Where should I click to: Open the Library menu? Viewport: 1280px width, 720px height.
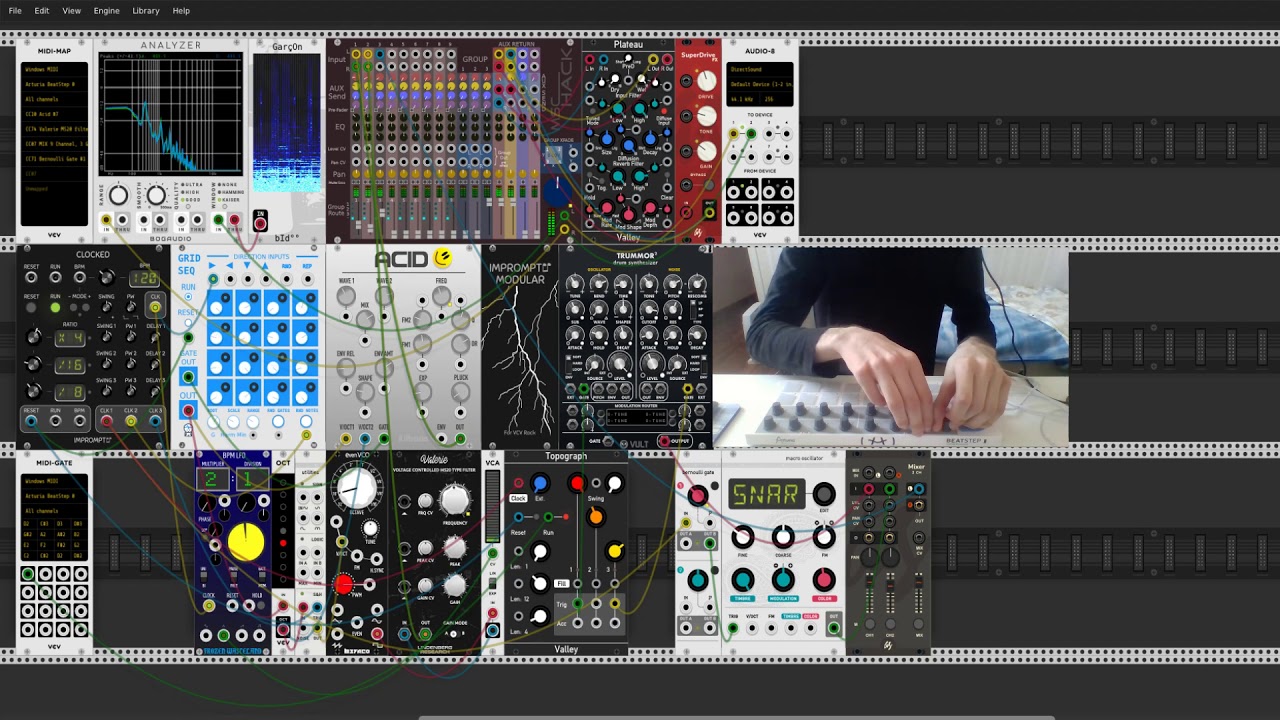[x=146, y=11]
